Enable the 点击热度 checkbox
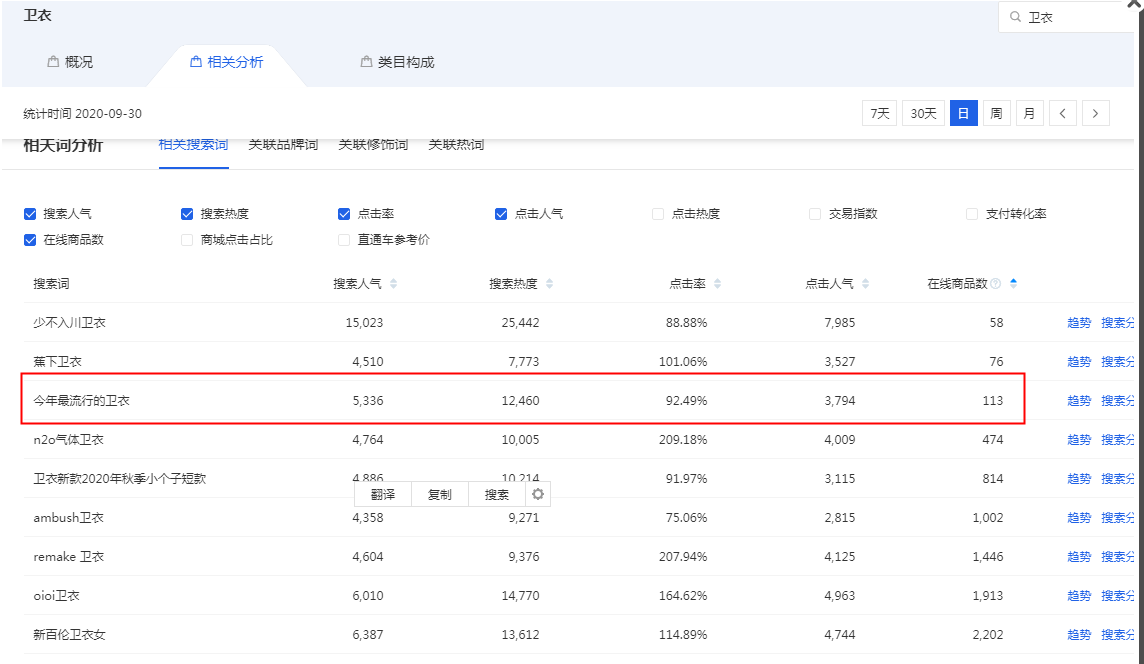 [x=658, y=214]
